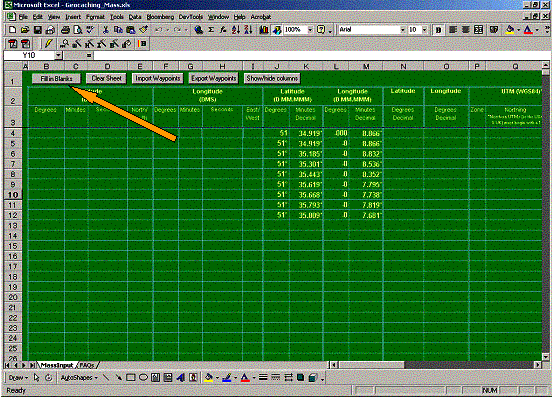Select the Line drawing tool
Screen dimensions: 552x399
(106, 378)
